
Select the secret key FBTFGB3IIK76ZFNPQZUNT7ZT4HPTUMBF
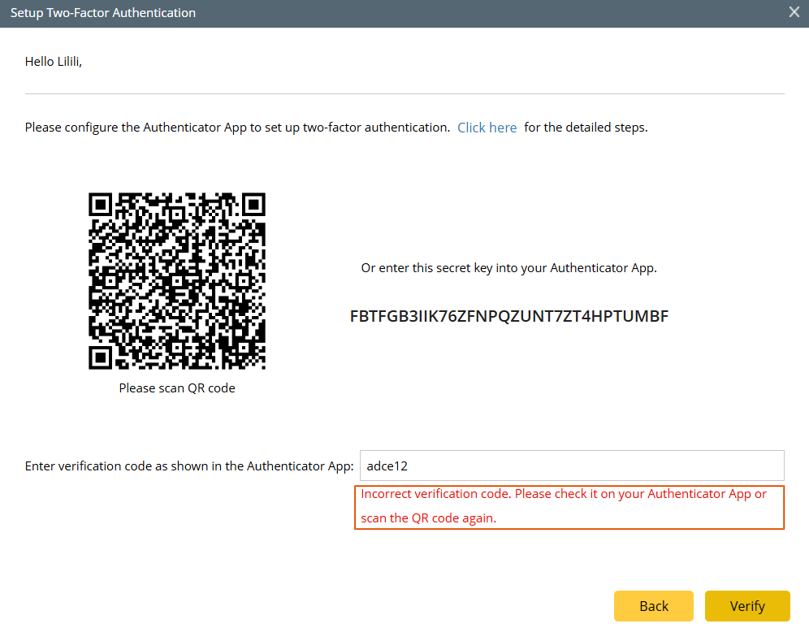click(509, 316)
